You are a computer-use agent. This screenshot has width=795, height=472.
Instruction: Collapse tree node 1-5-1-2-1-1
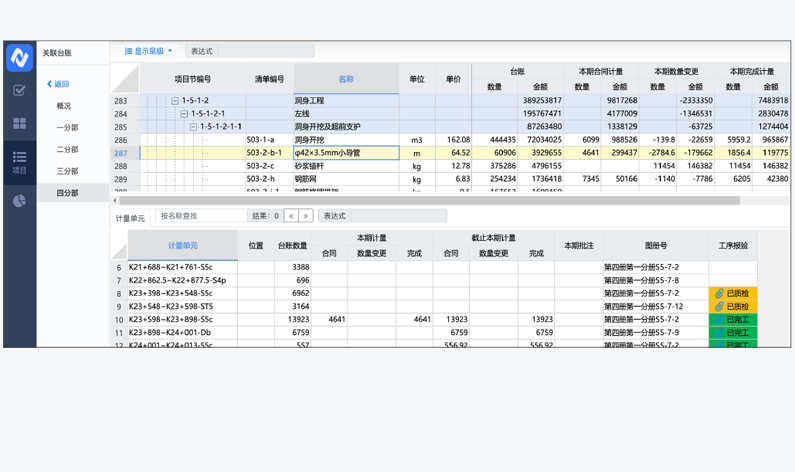194,127
